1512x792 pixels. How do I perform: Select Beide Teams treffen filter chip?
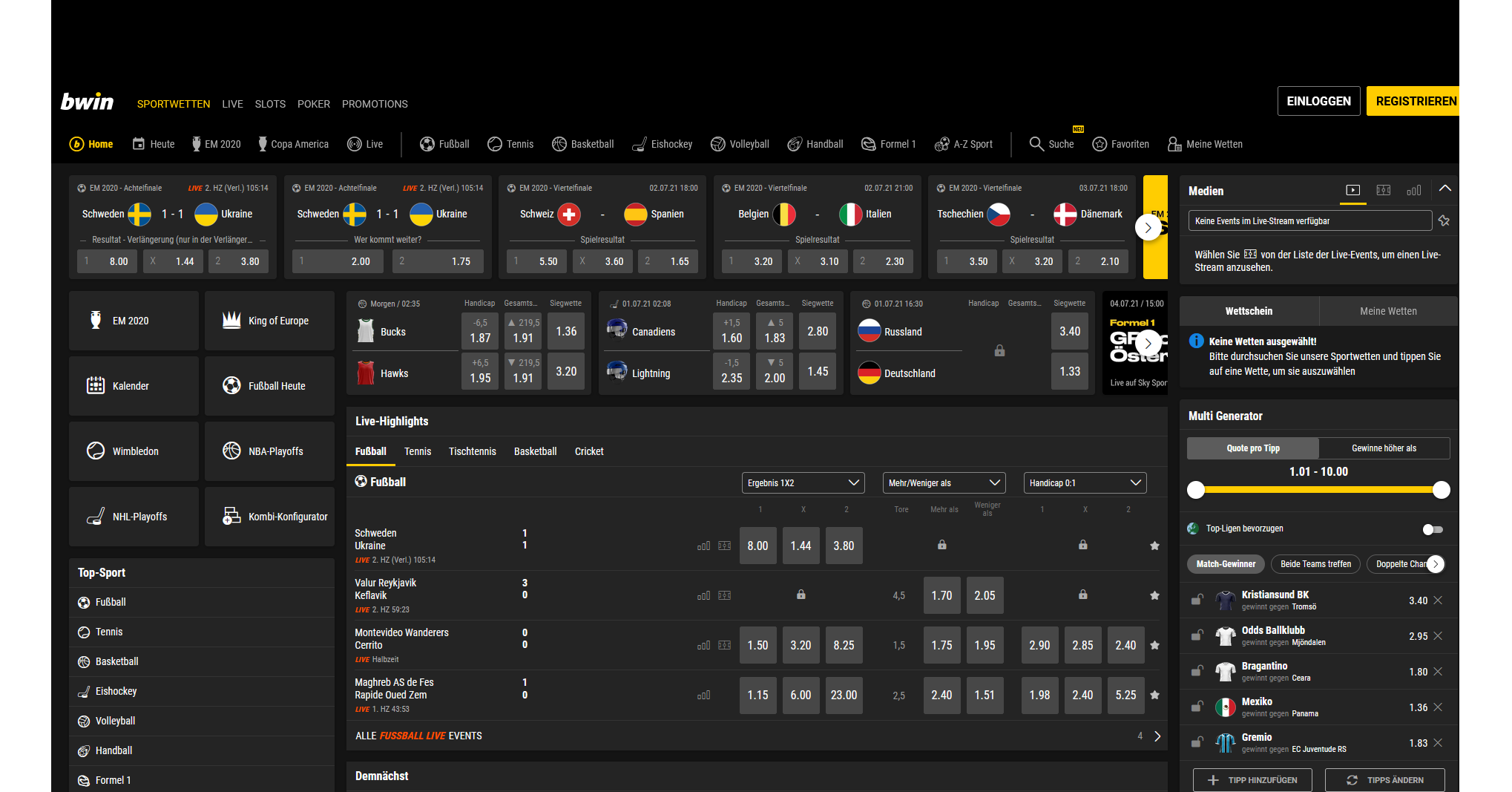1315,564
